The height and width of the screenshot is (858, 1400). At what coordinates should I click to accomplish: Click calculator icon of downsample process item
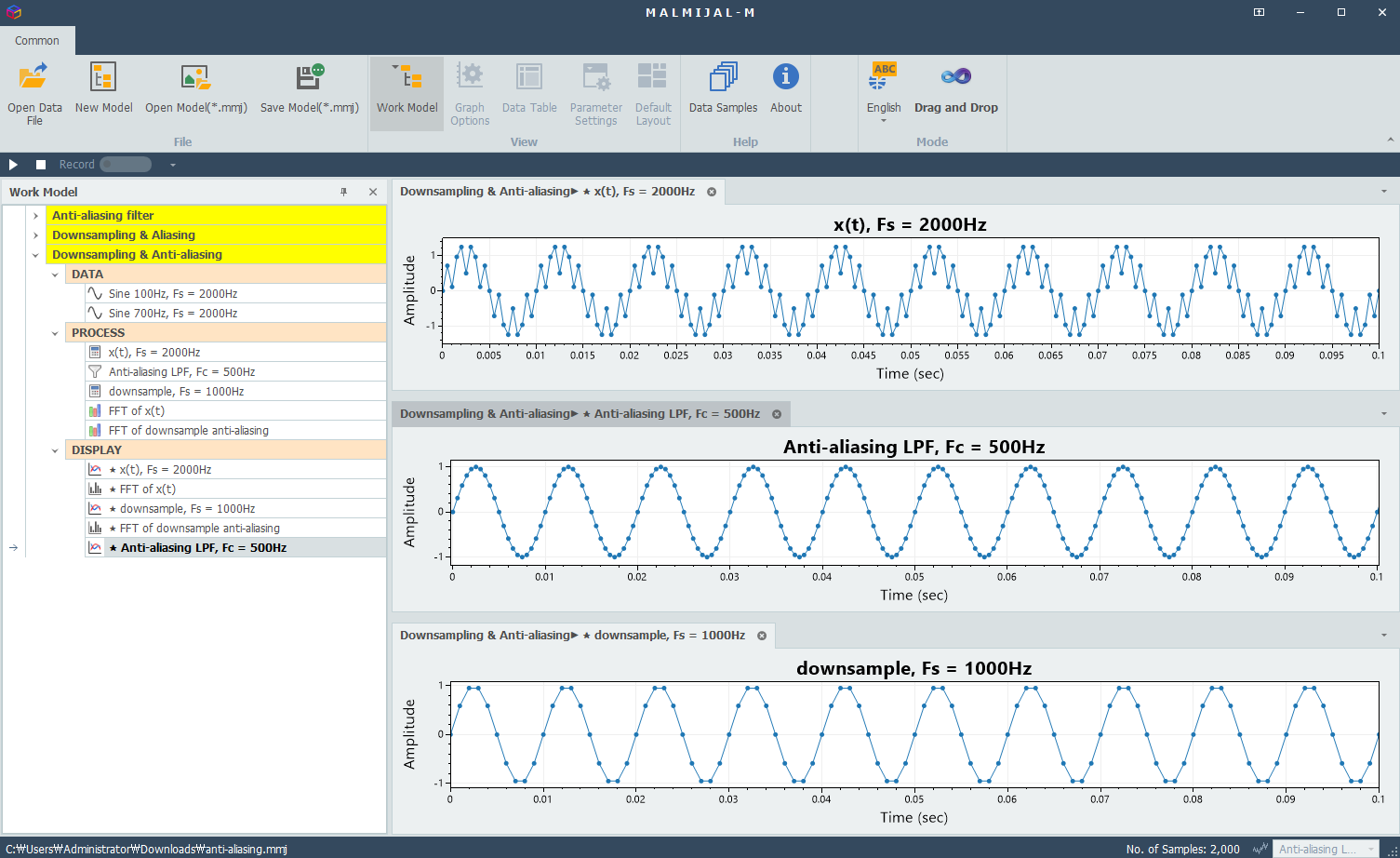[x=95, y=391]
